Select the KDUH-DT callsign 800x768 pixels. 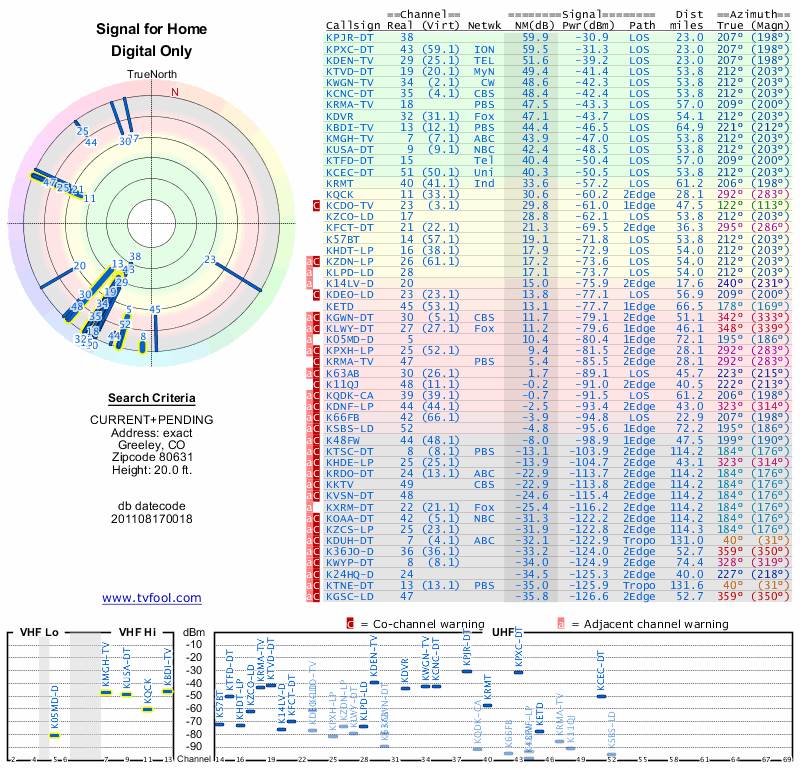point(350,541)
